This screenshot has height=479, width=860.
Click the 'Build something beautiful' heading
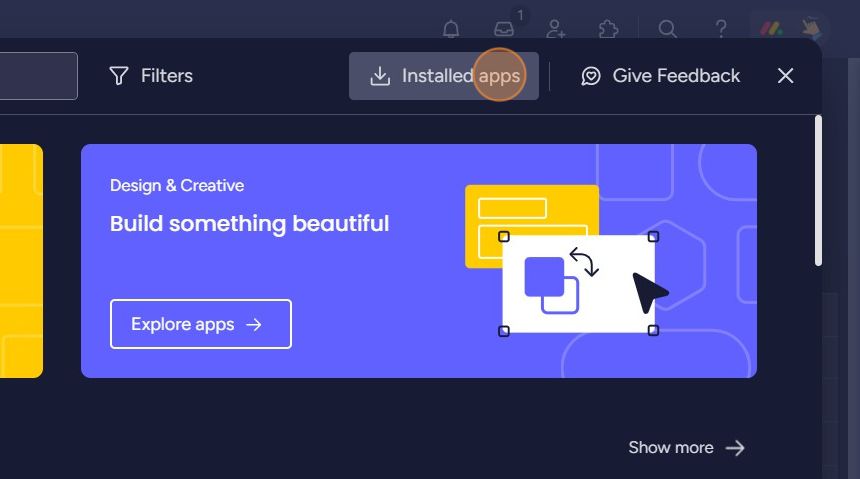tap(250, 224)
